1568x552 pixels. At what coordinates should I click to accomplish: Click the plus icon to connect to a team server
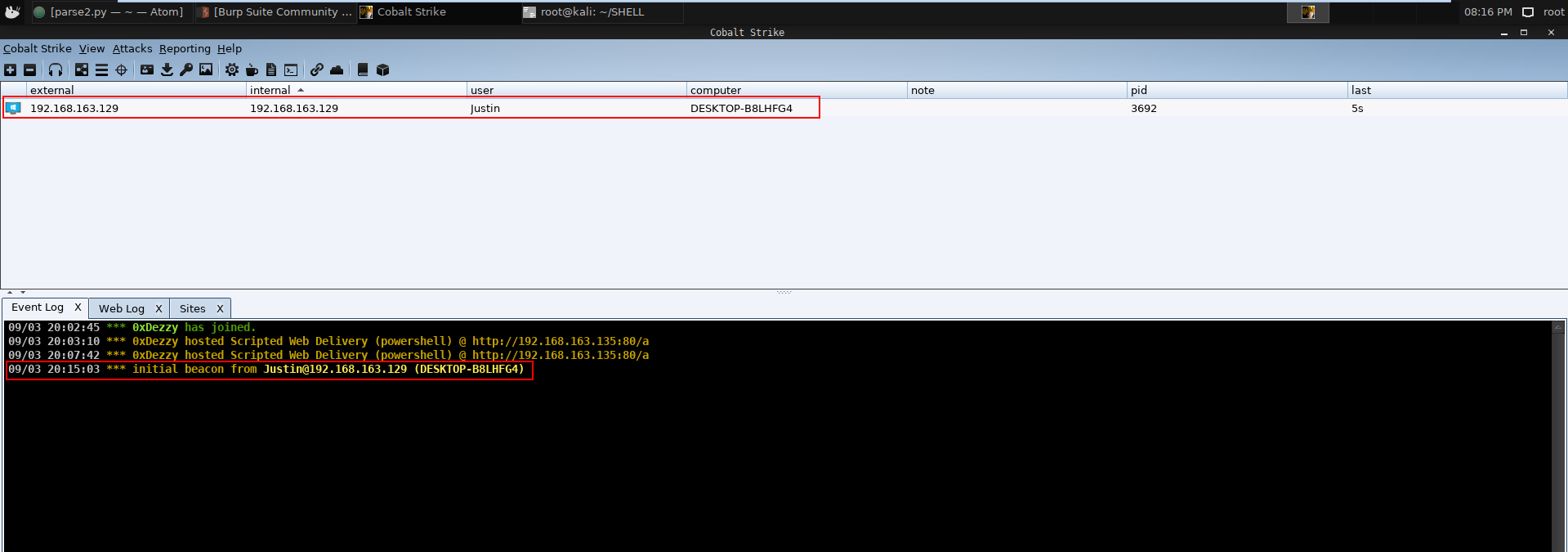coord(10,70)
